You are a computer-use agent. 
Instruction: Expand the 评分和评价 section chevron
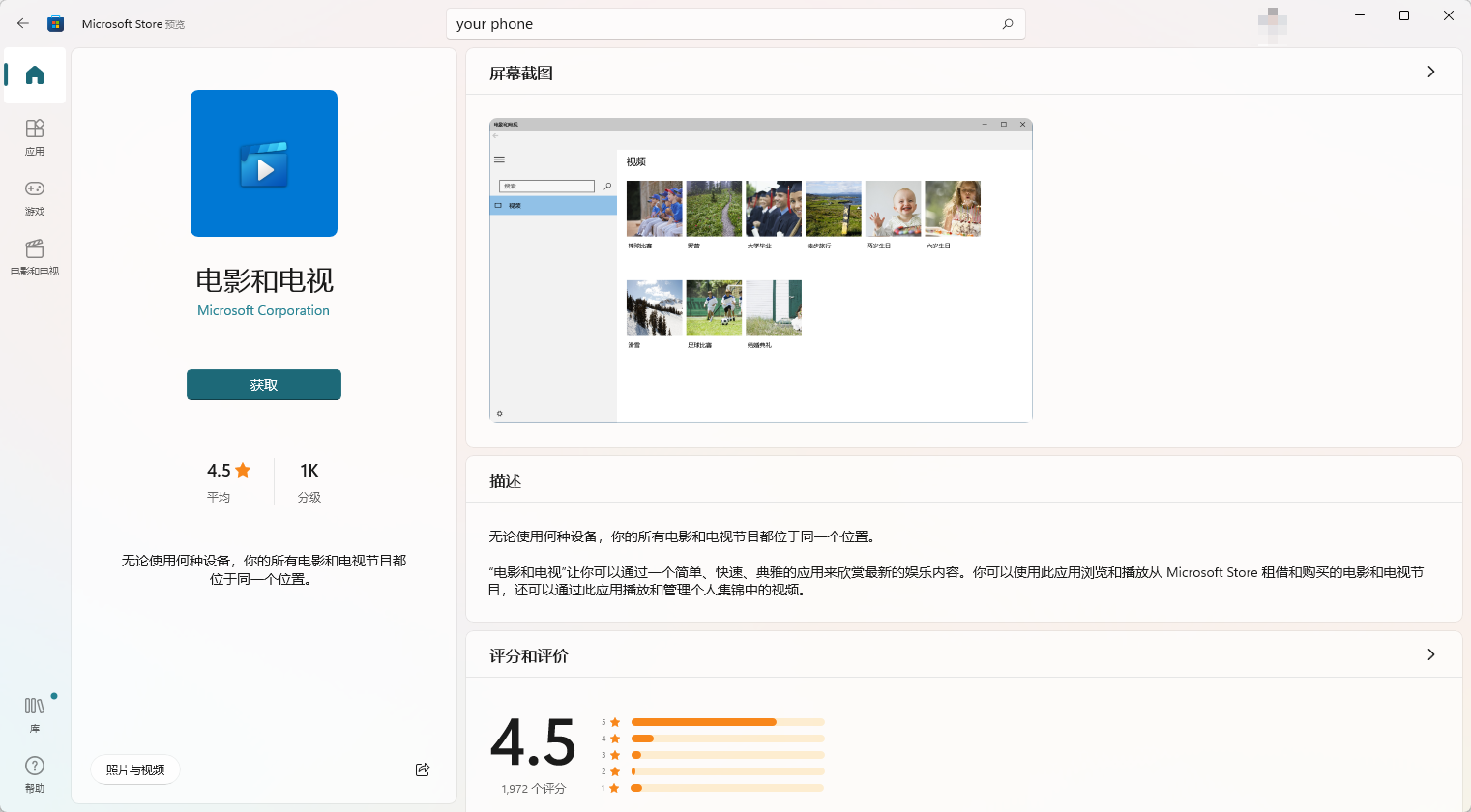1431,654
